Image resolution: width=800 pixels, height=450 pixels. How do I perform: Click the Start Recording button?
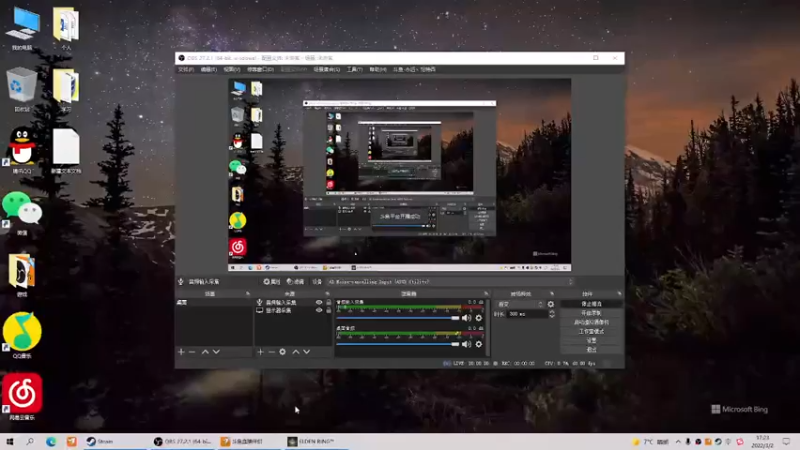coord(591,313)
